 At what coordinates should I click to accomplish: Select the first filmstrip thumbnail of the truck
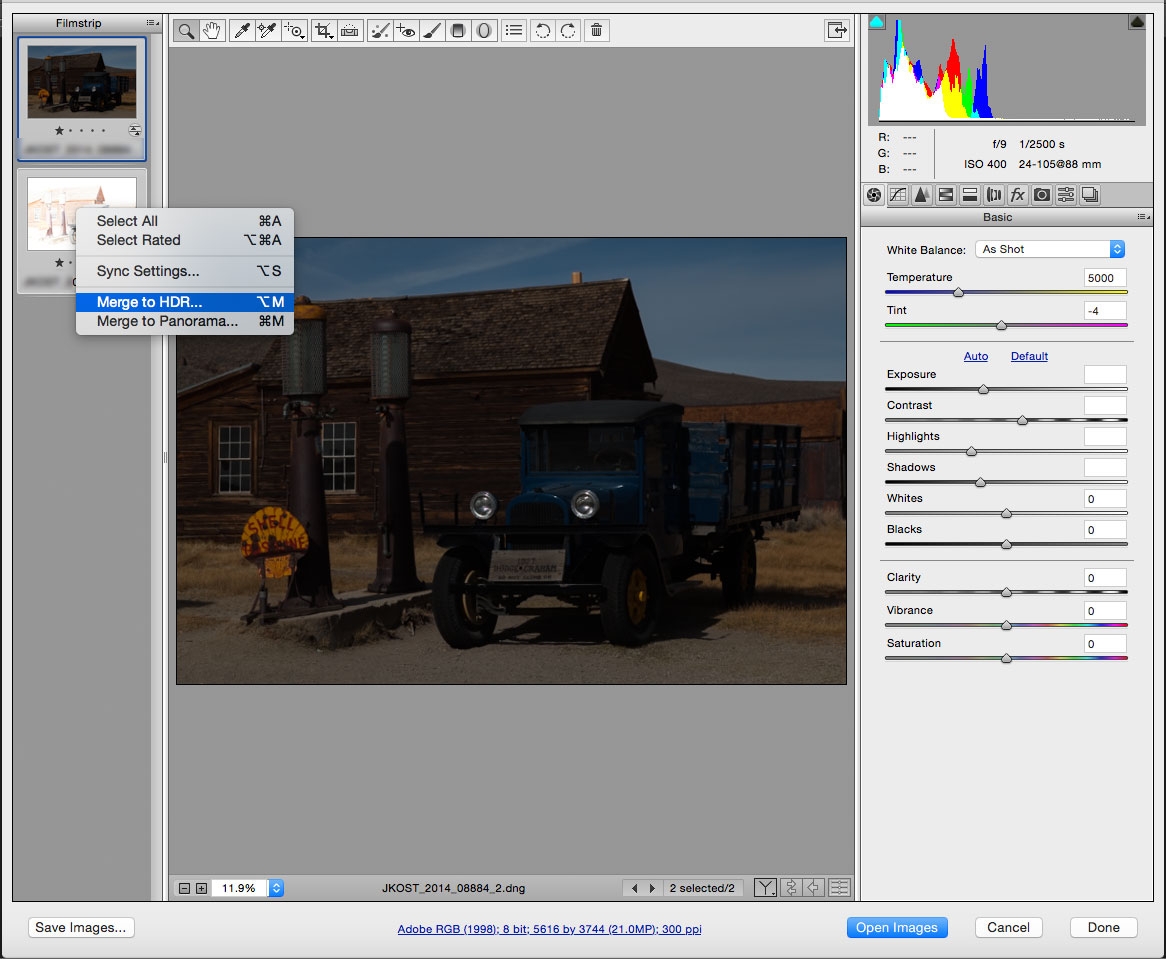[x=82, y=83]
